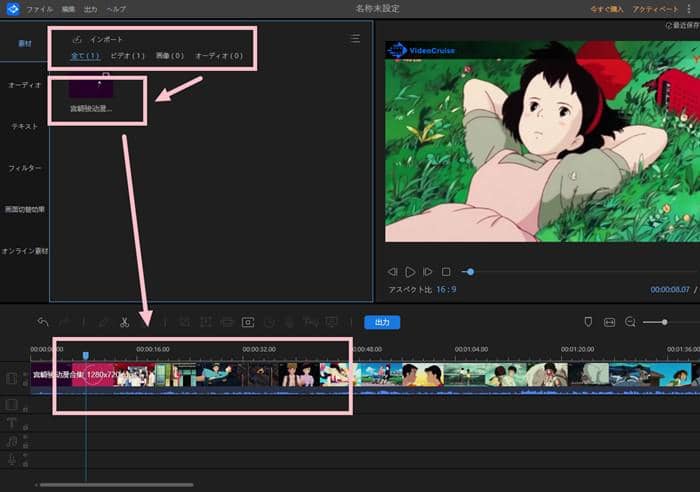
Task: Toggle lock on the music track
Action: [25, 446]
